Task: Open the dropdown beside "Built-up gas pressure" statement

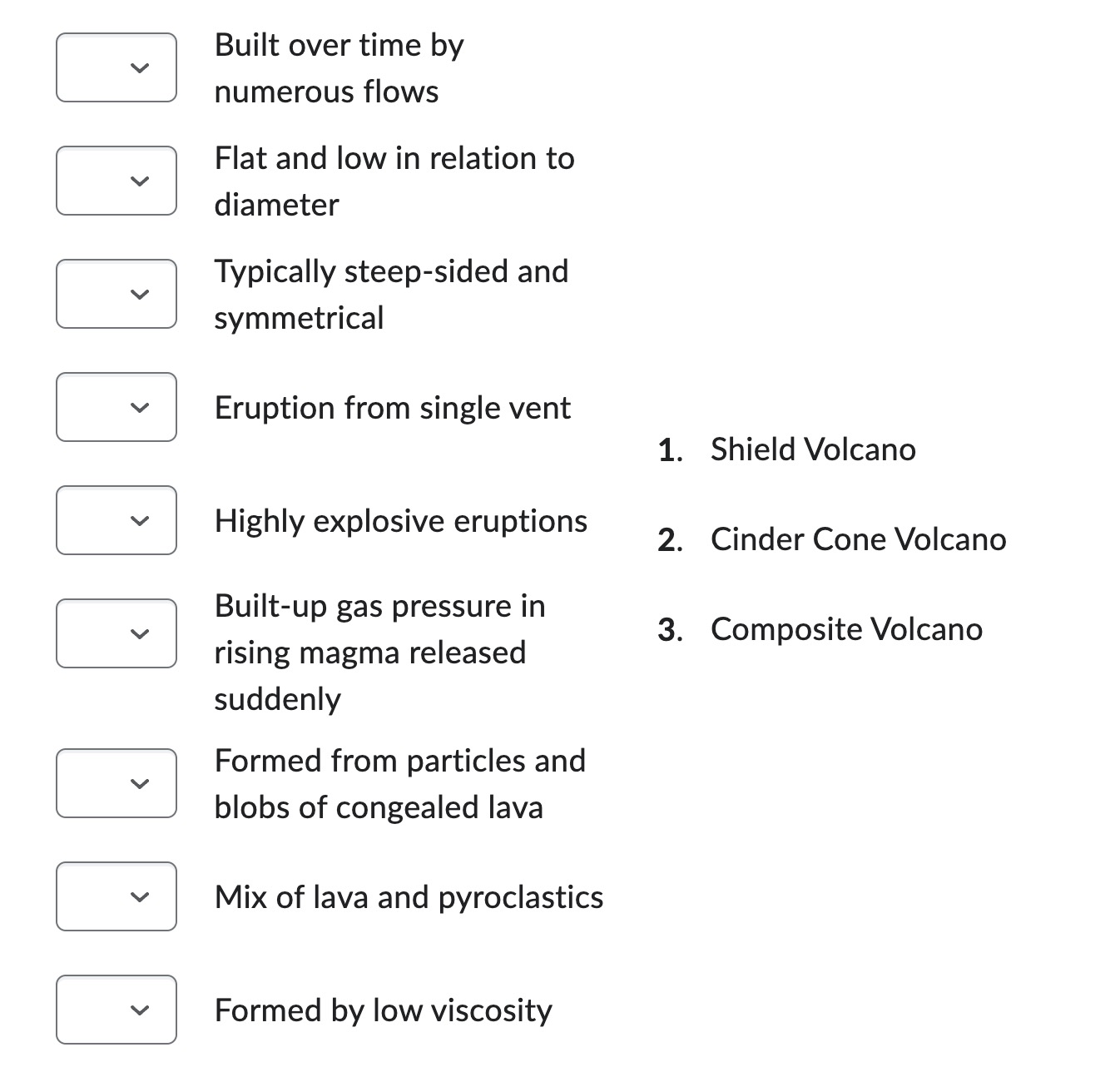Action: [x=116, y=633]
